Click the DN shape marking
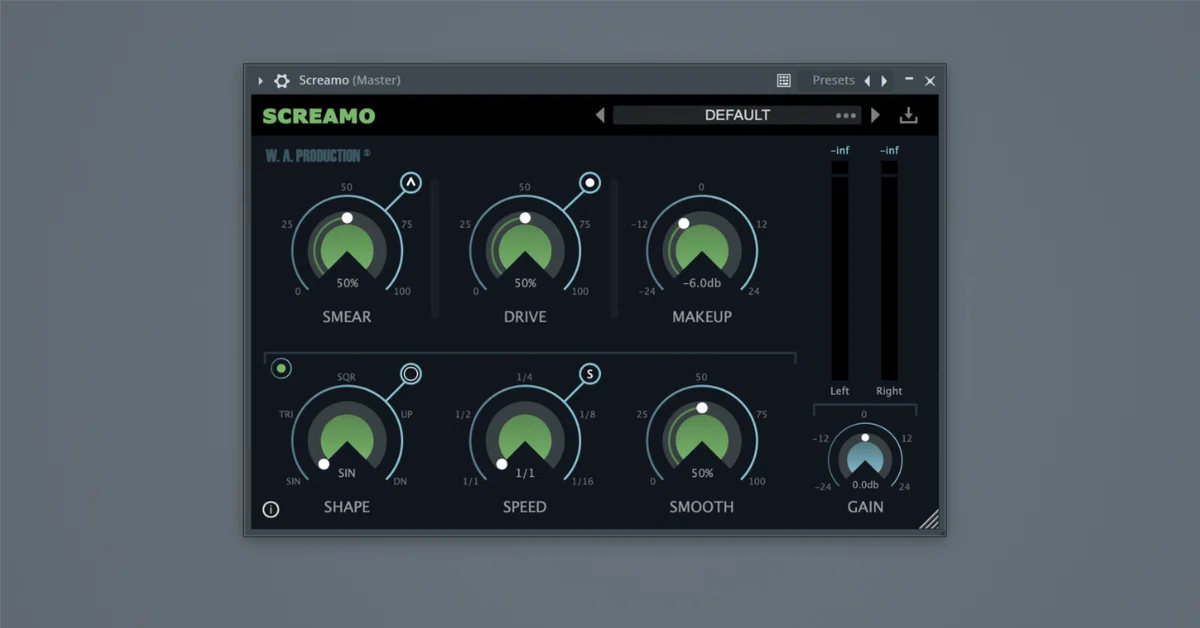The width and height of the screenshot is (1200, 628). point(400,482)
